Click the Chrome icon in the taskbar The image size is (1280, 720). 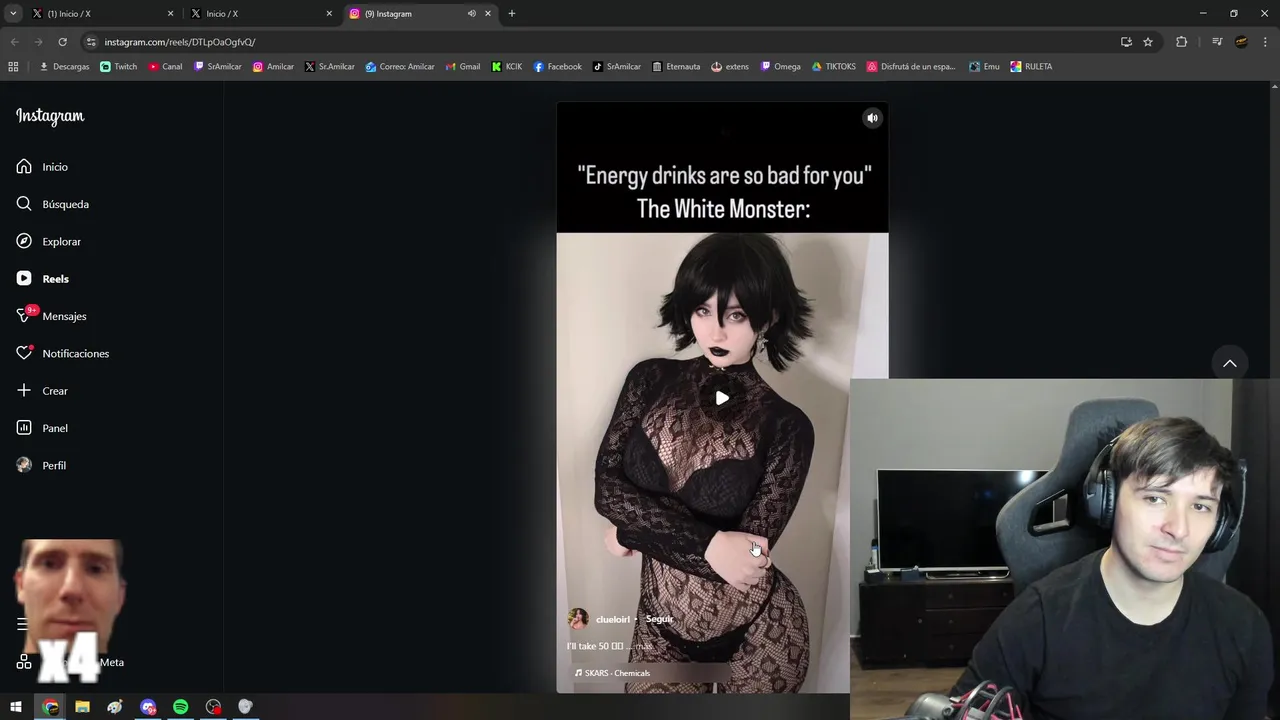pyautogui.click(x=50, y=707)
